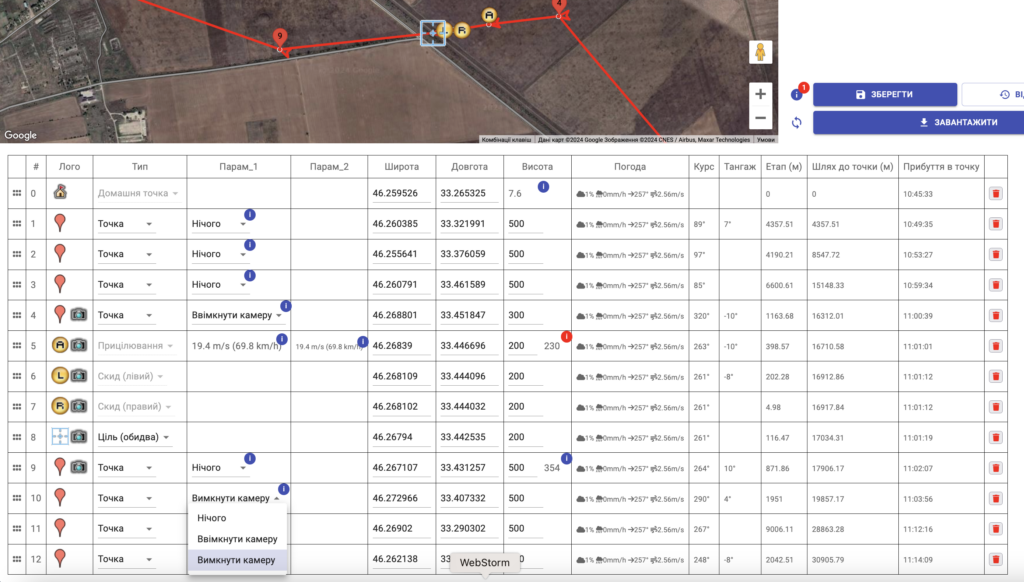
Task: Click the map zoom out minus button
Action: tap(760, 118)
